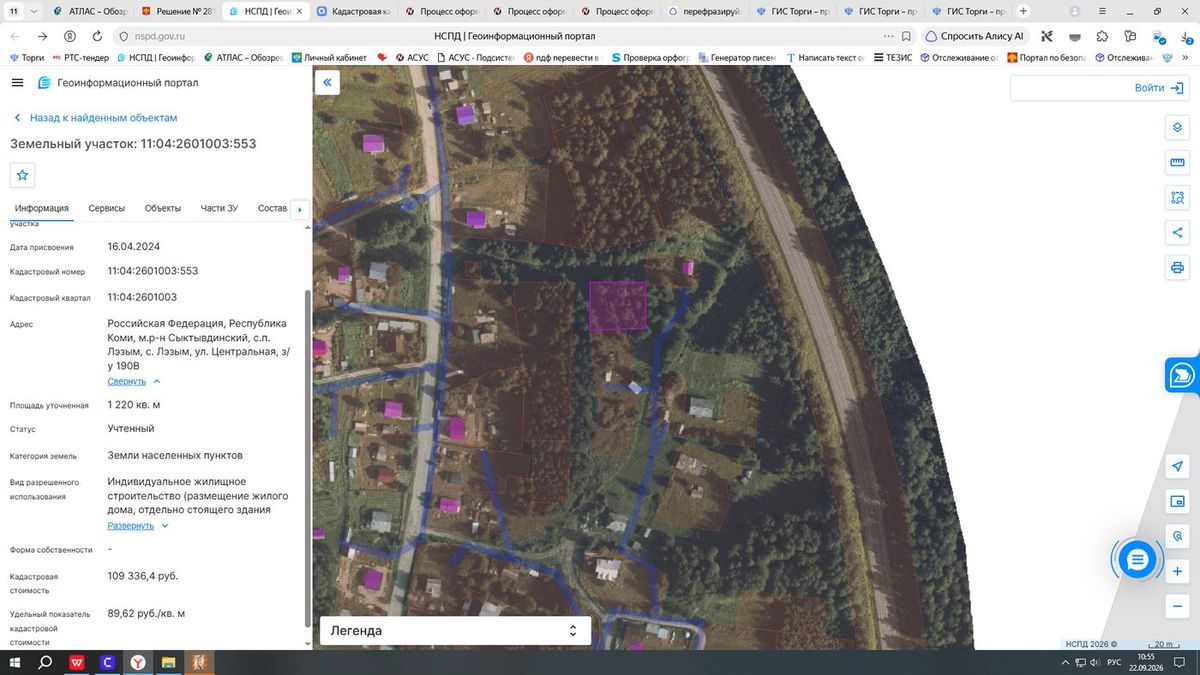Print the map
Screen dimensions: 1200x675
[x=1177, y=268]
